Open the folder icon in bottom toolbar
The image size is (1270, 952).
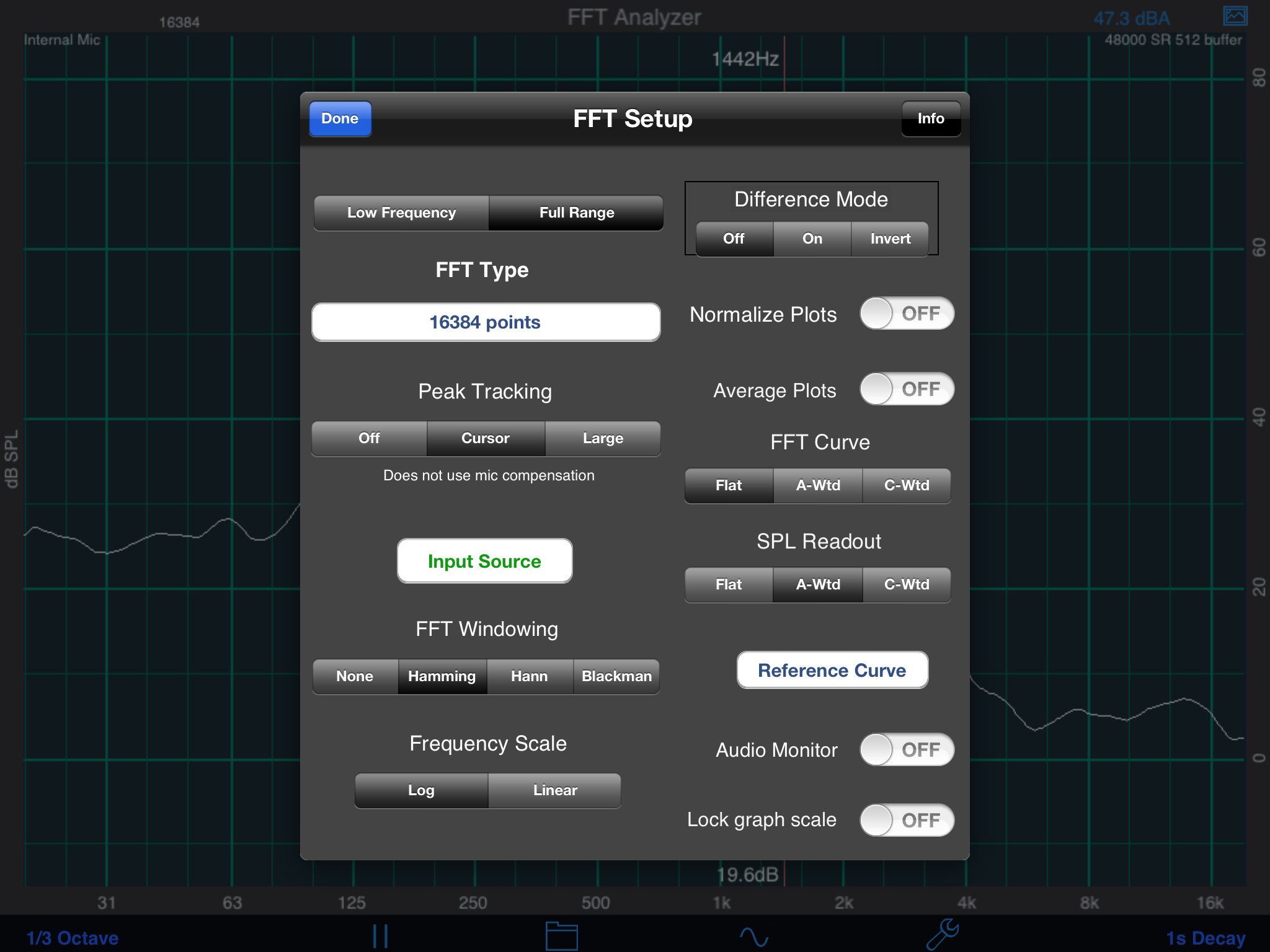click(561, 936)
